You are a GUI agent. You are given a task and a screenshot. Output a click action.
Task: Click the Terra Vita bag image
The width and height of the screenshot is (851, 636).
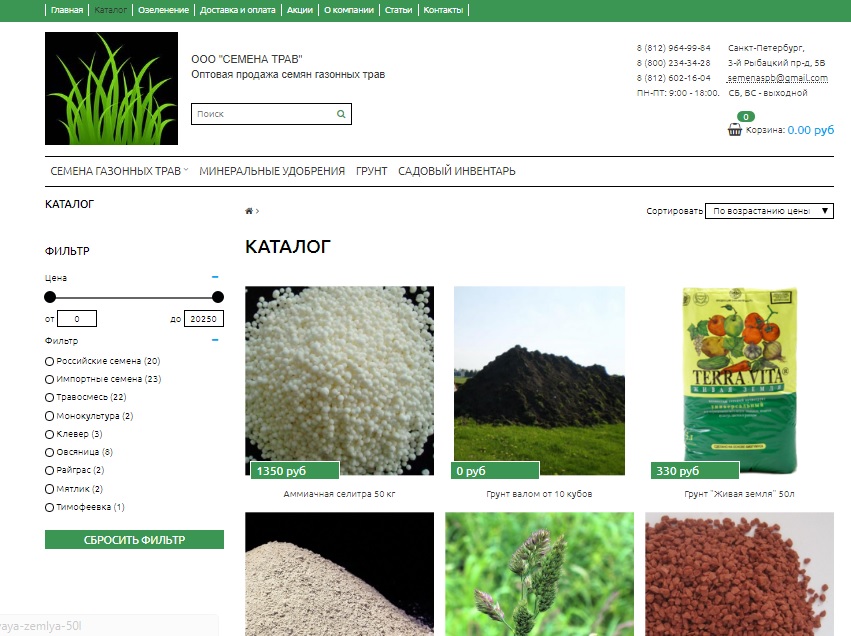(739, 381)
